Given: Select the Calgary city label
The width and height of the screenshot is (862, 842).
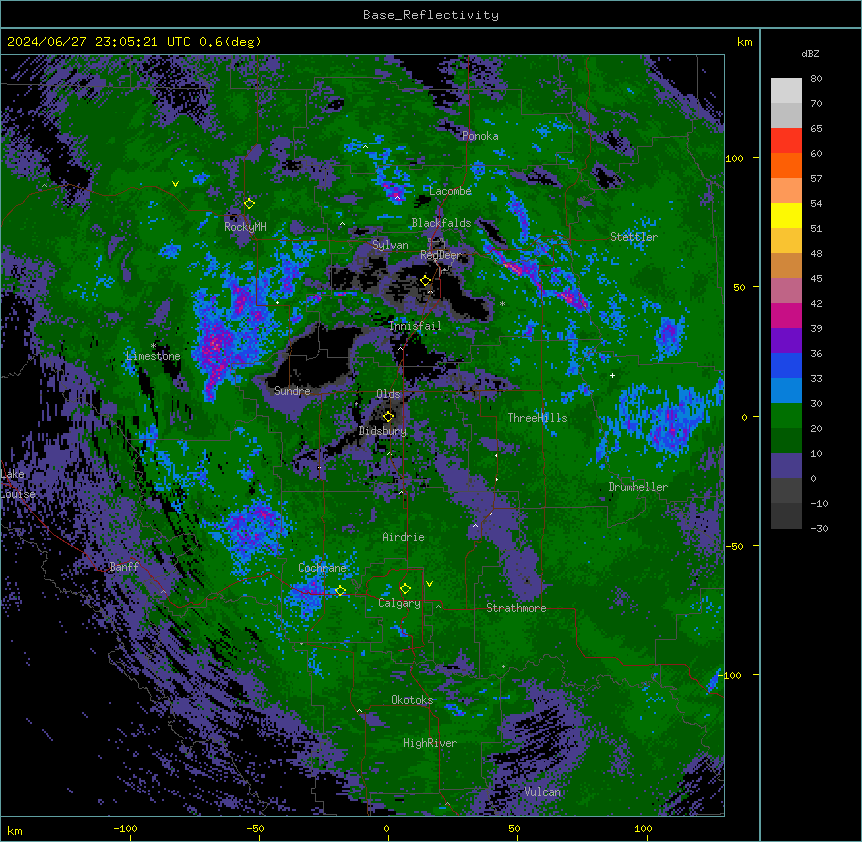Looking at the screenshot, I should pyautogui.click(x=399, y=603).
